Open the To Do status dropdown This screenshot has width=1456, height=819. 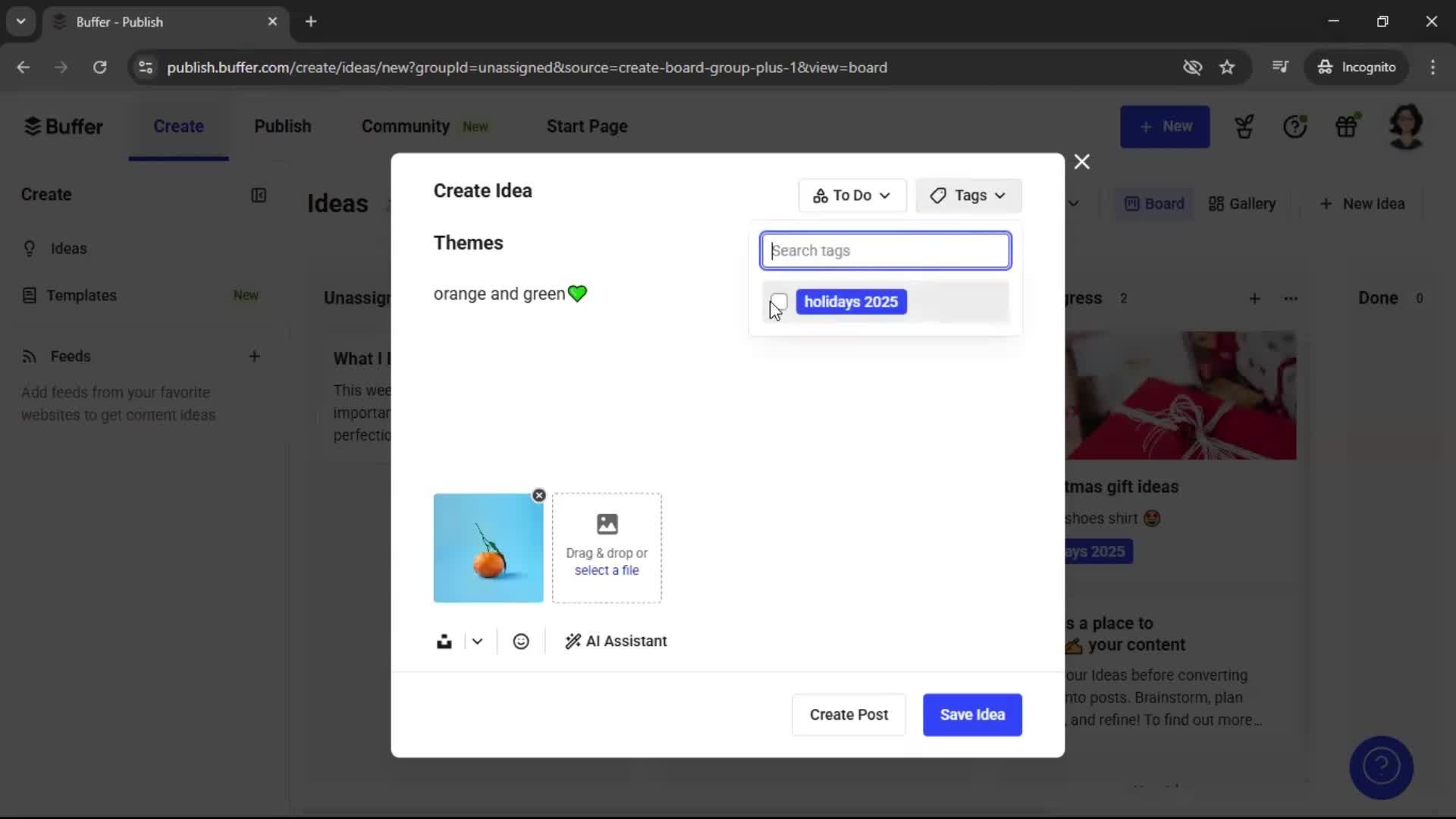pyautogui.click(x=852, y=195)
